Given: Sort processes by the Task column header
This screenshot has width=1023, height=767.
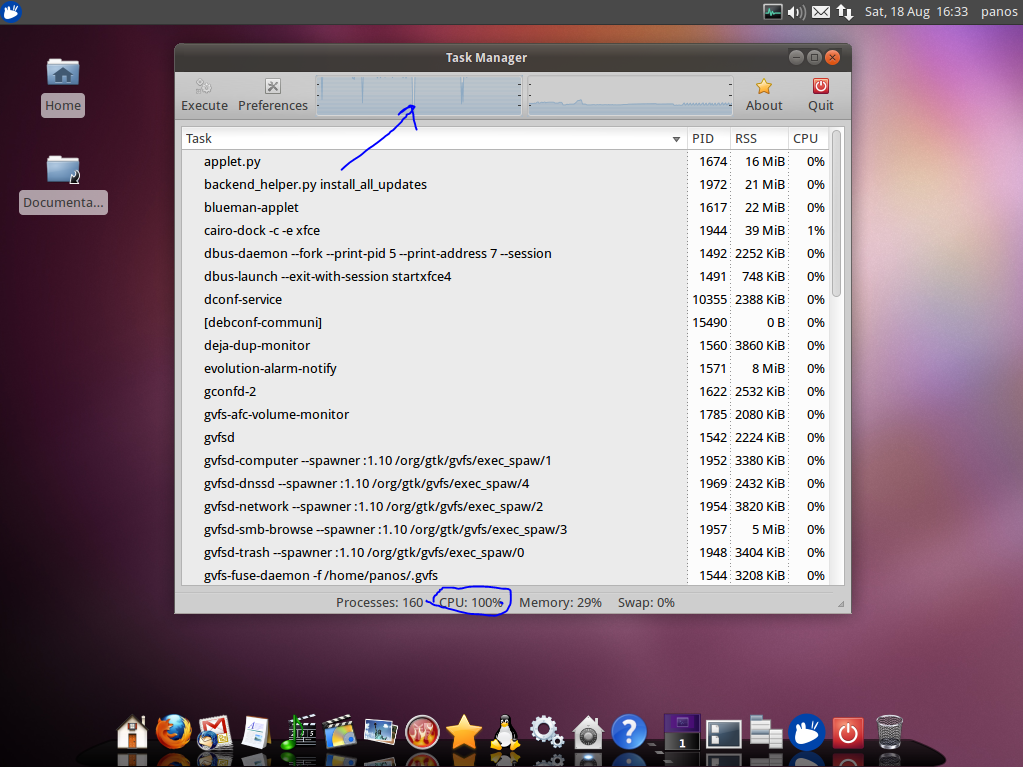Looking at the screenshot, I should 434,138.
